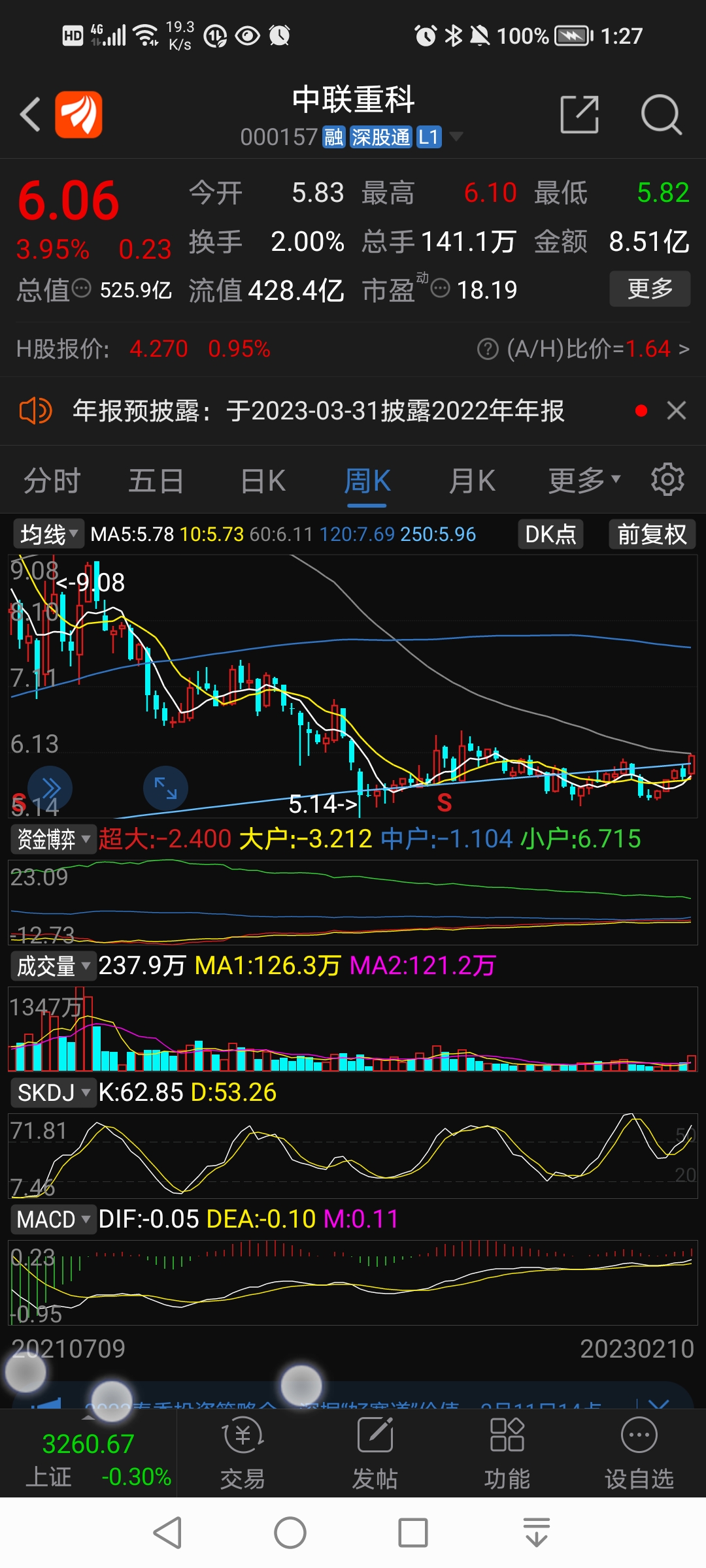Tap the 深股通 badge
Image resolution: width=706 pixels, height=1568 pixels.
tap(380, 137)
